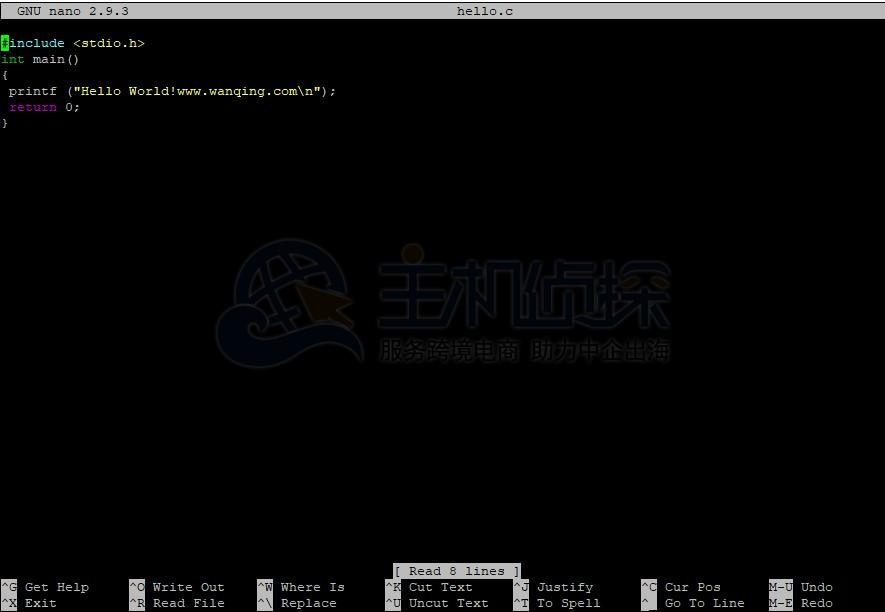885x612 pixels.
Task: Click the hello.c filename in the title bar
Action: pos(485,11)
